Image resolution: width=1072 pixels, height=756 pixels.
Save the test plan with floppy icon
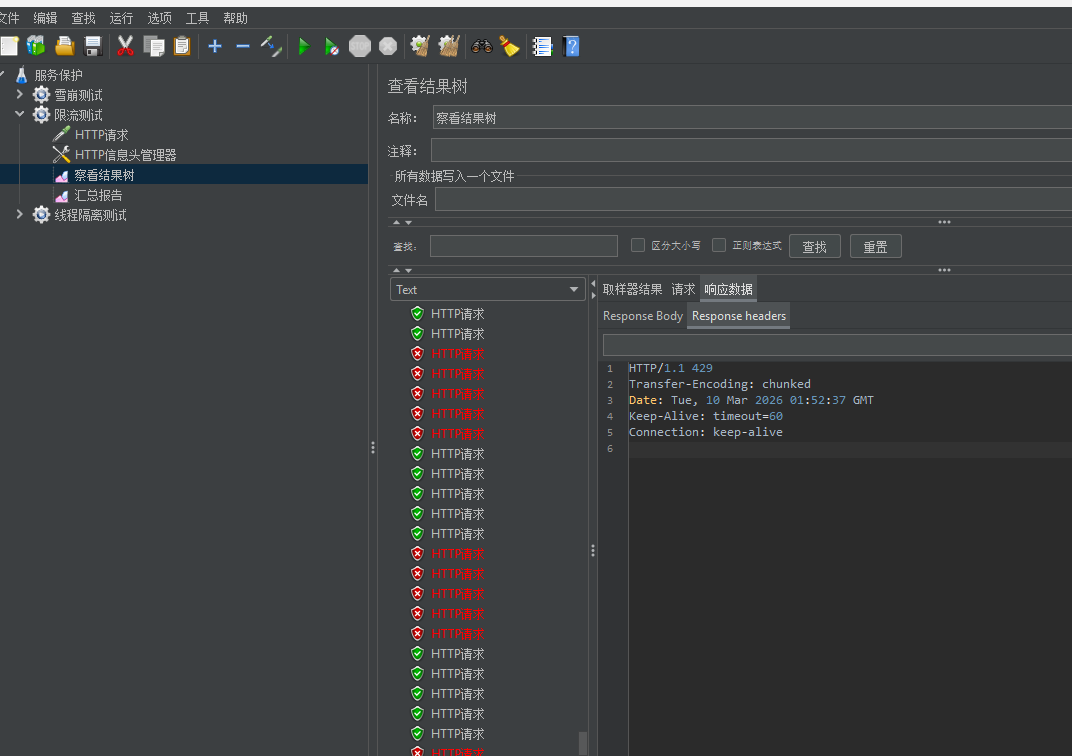click(x=93, y=46)
